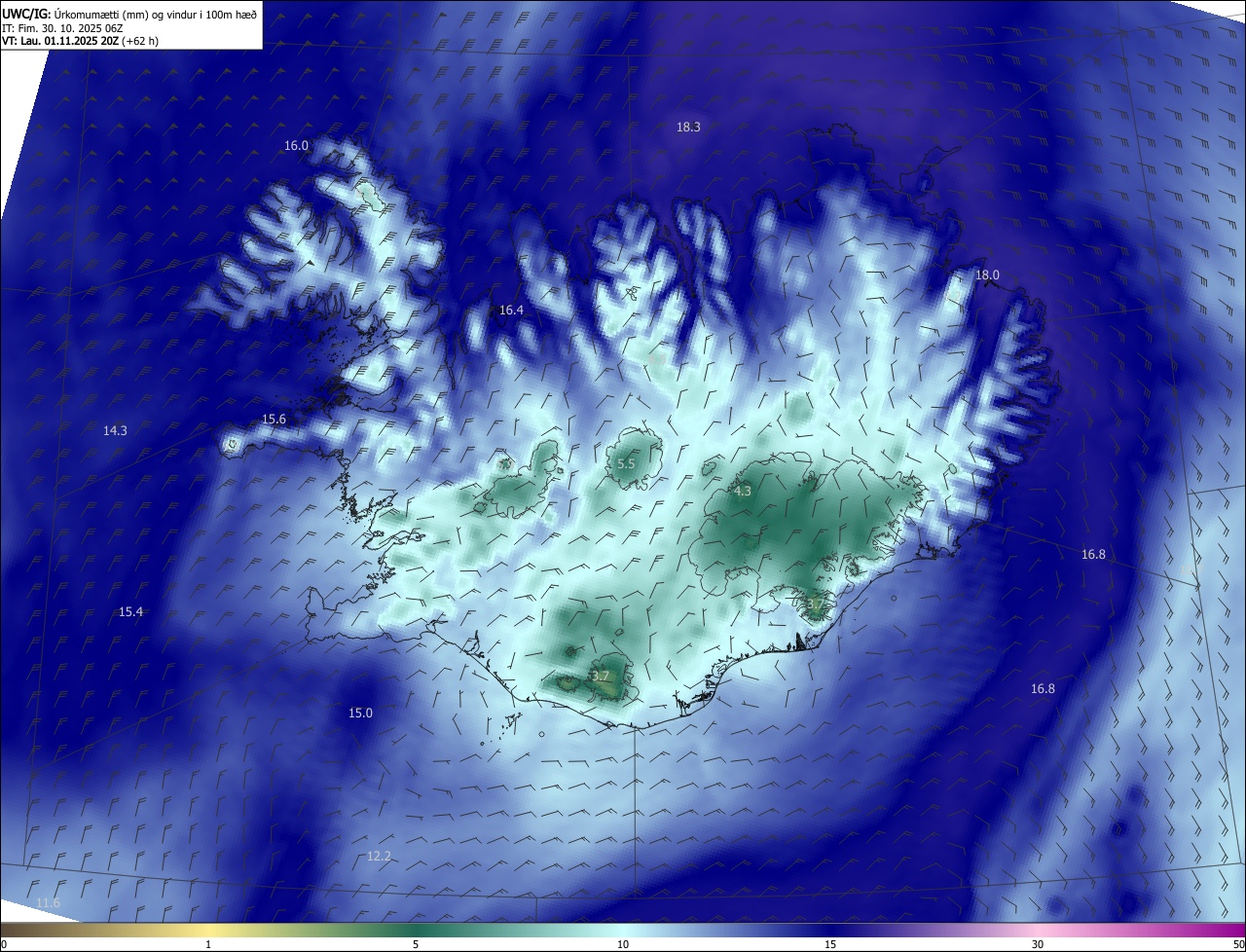The width and height of the screenshot is (1246, 952).
Task: Click the color scale tick label 0
Action: [4, 944]
